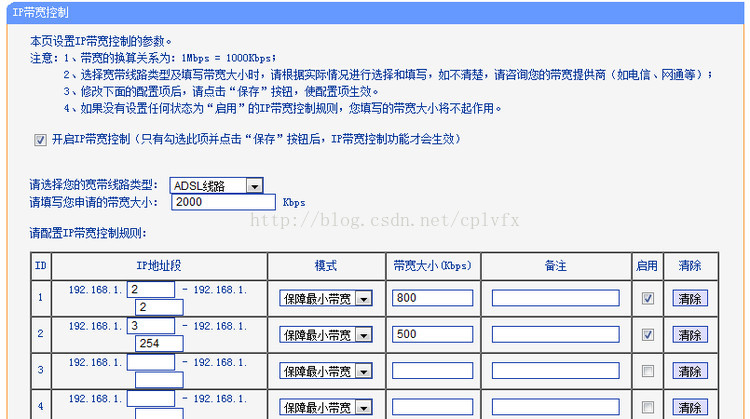Click the 清除 button for rule 2
This screenshot has width=750, height=419.
pyautogui.click(x=690, y=335)
